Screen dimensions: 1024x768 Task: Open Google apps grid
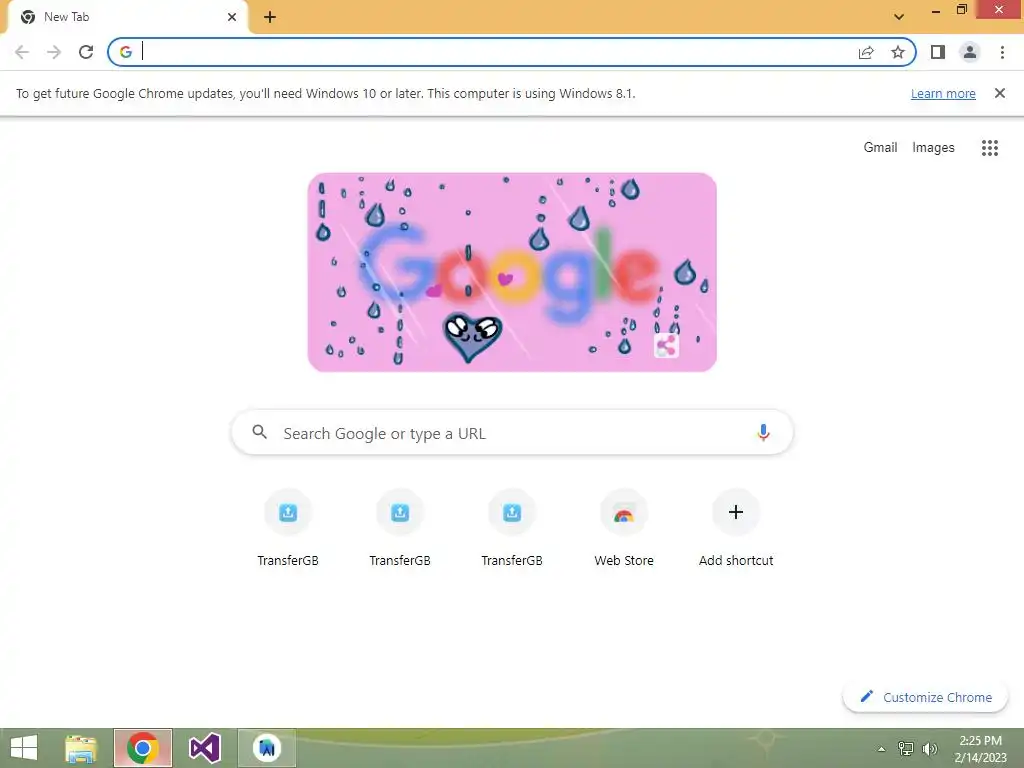(x=989, y=148)
